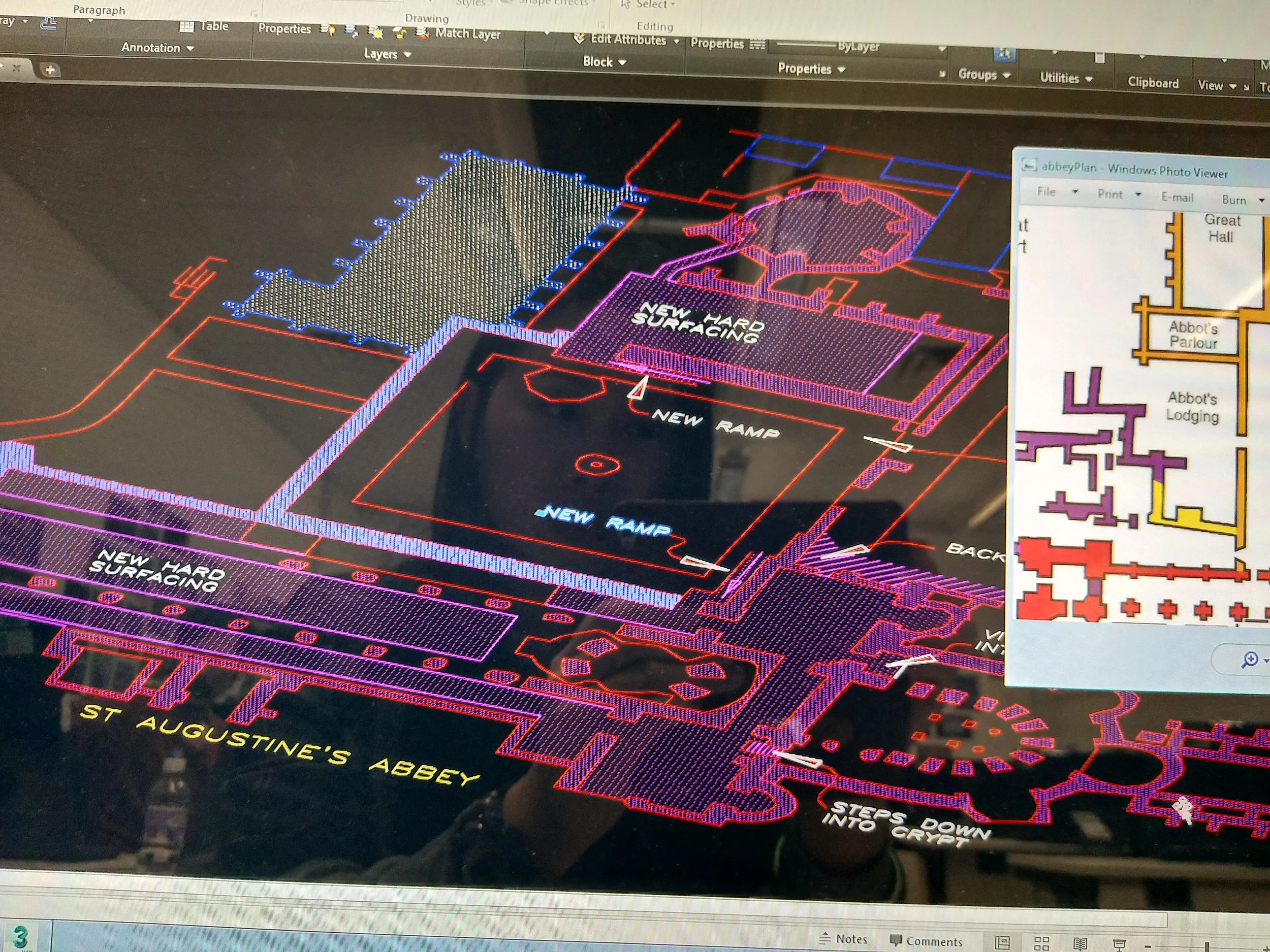Switch to Normal view in PowerPoint
Image resolution: width=1270 pixels, height=952 pixels.
(x=1002, y=942)
